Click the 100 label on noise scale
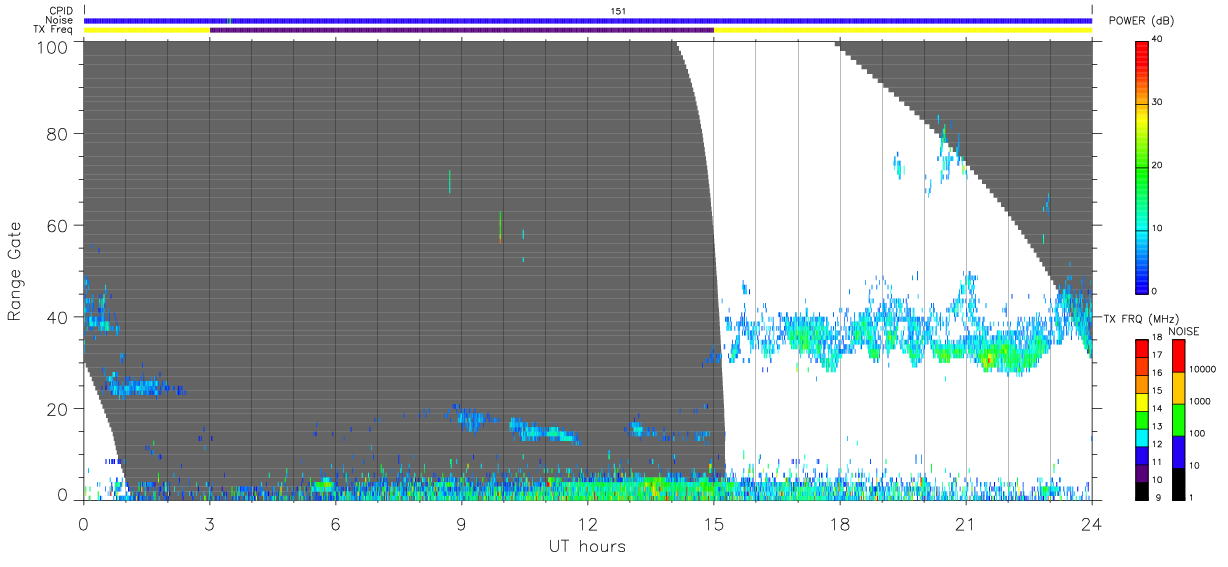The image size is (1228, 567). 1196,434
